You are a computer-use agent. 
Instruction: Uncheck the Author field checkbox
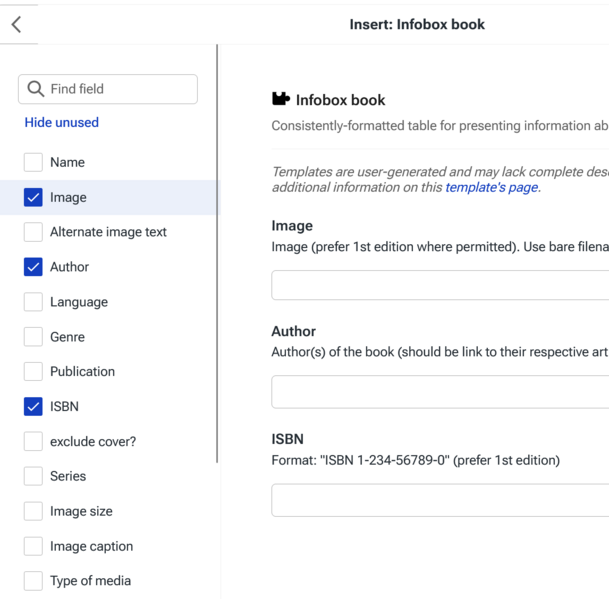[33, 267]
